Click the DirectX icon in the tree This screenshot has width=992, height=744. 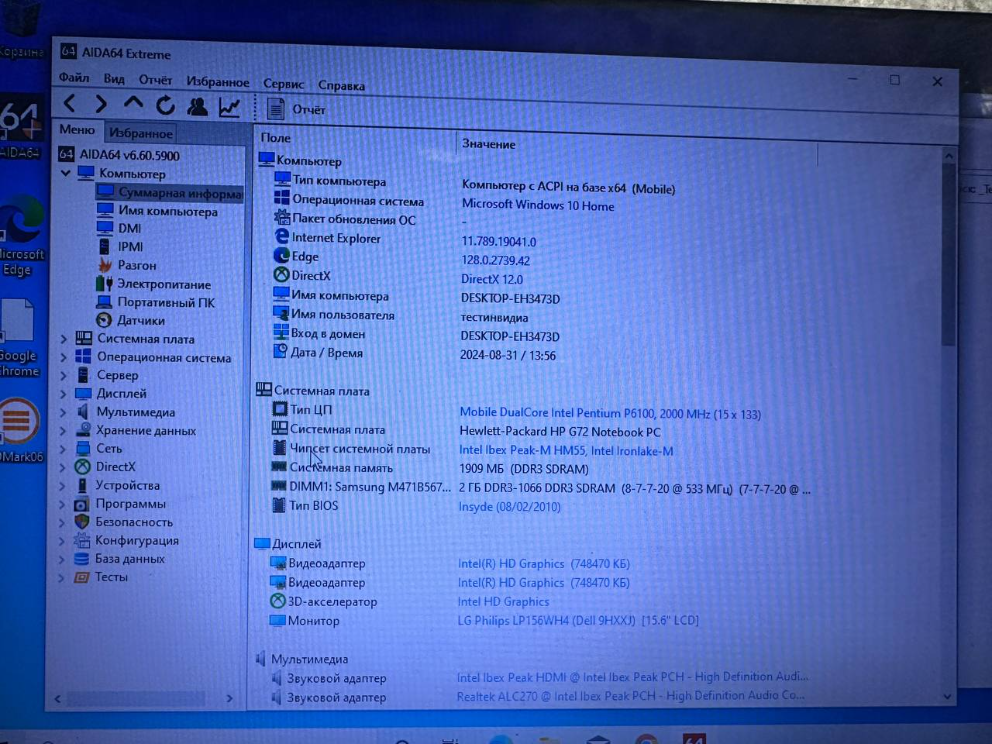click(x=82, y=467)
